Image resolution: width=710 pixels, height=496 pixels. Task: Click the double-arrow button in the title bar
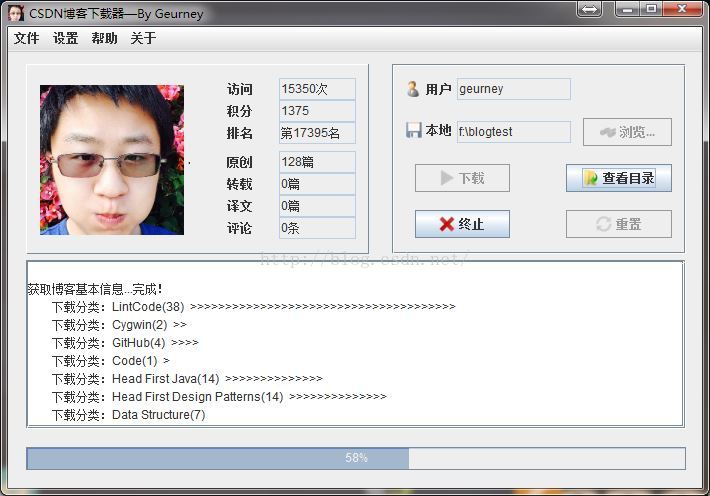pyautogui.click(x=589, y=9)
